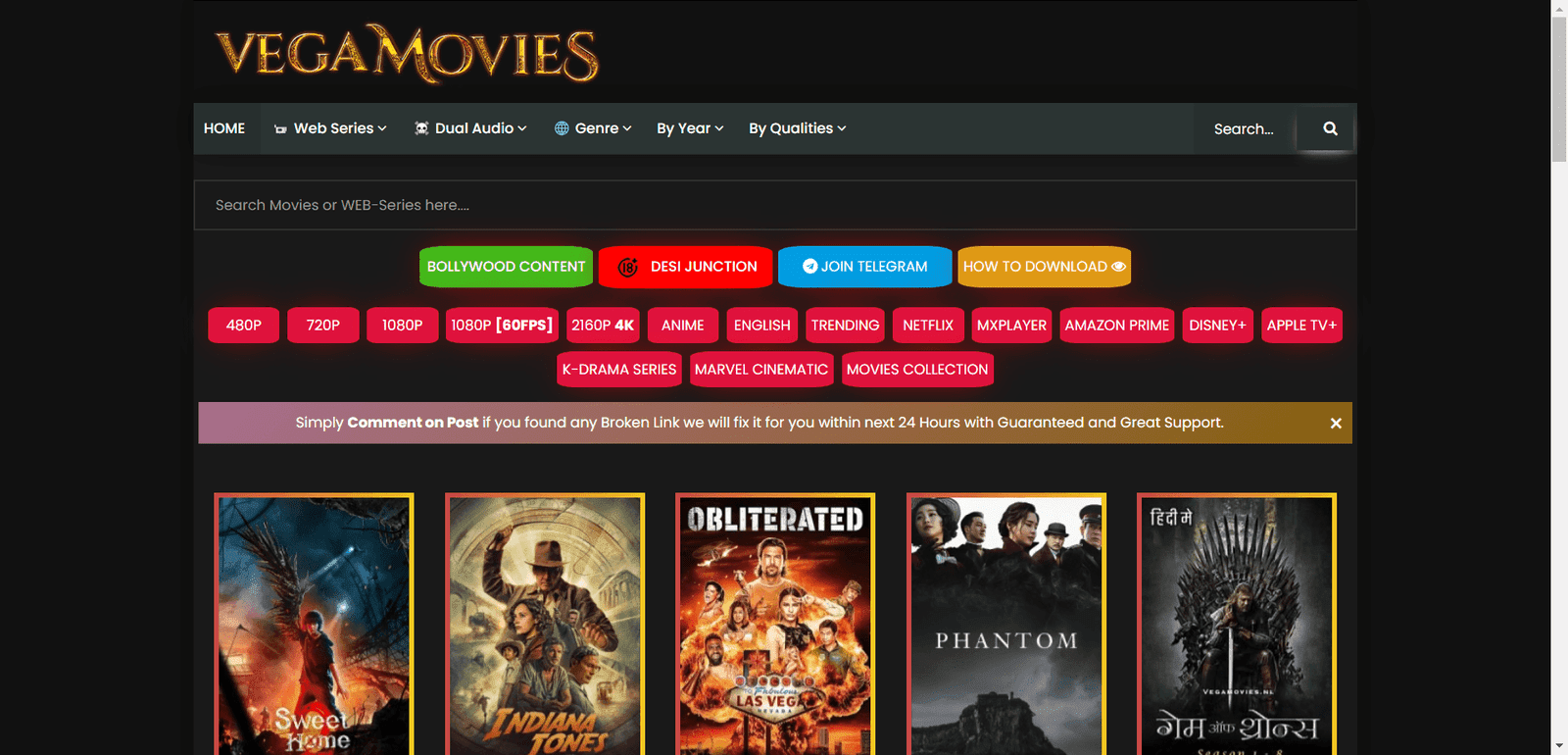Open the Game of Thrones Hindi poster
1568x755 pixels.
[1237, 625]
